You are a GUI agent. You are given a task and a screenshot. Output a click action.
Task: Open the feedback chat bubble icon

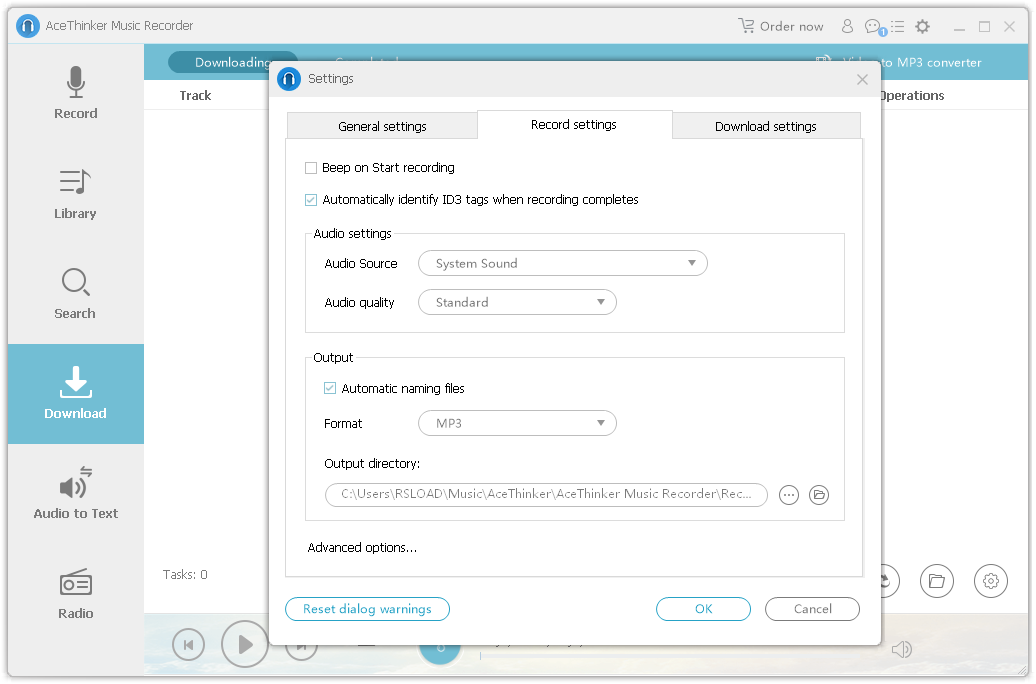click(x=874, y=27)
